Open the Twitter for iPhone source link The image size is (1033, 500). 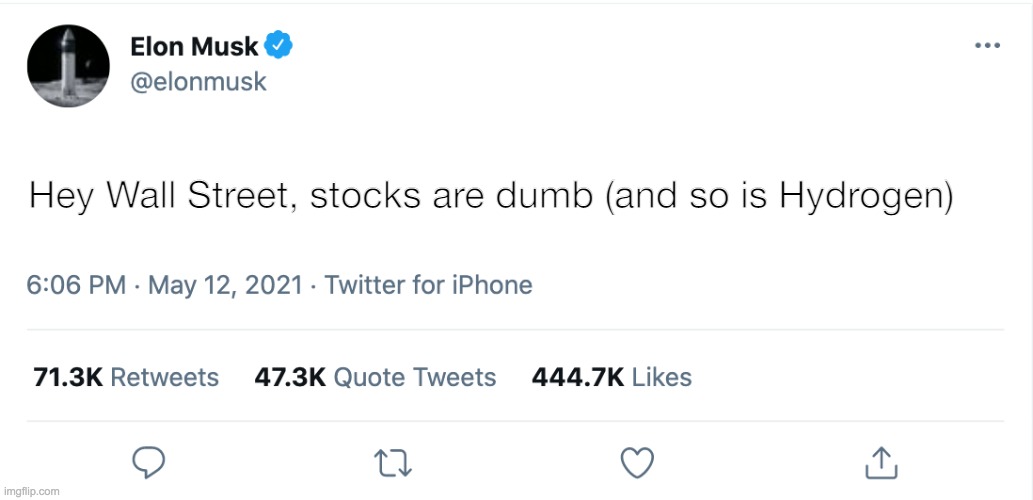click(428, 285)
